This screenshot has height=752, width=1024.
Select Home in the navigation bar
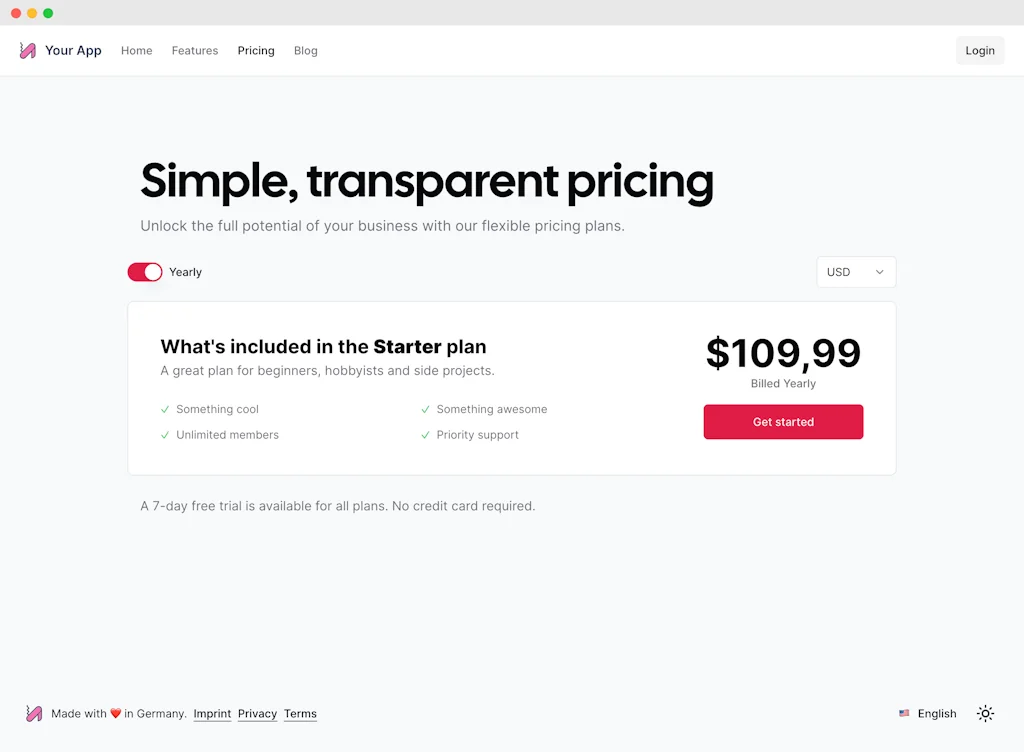[x=136, y=50]
